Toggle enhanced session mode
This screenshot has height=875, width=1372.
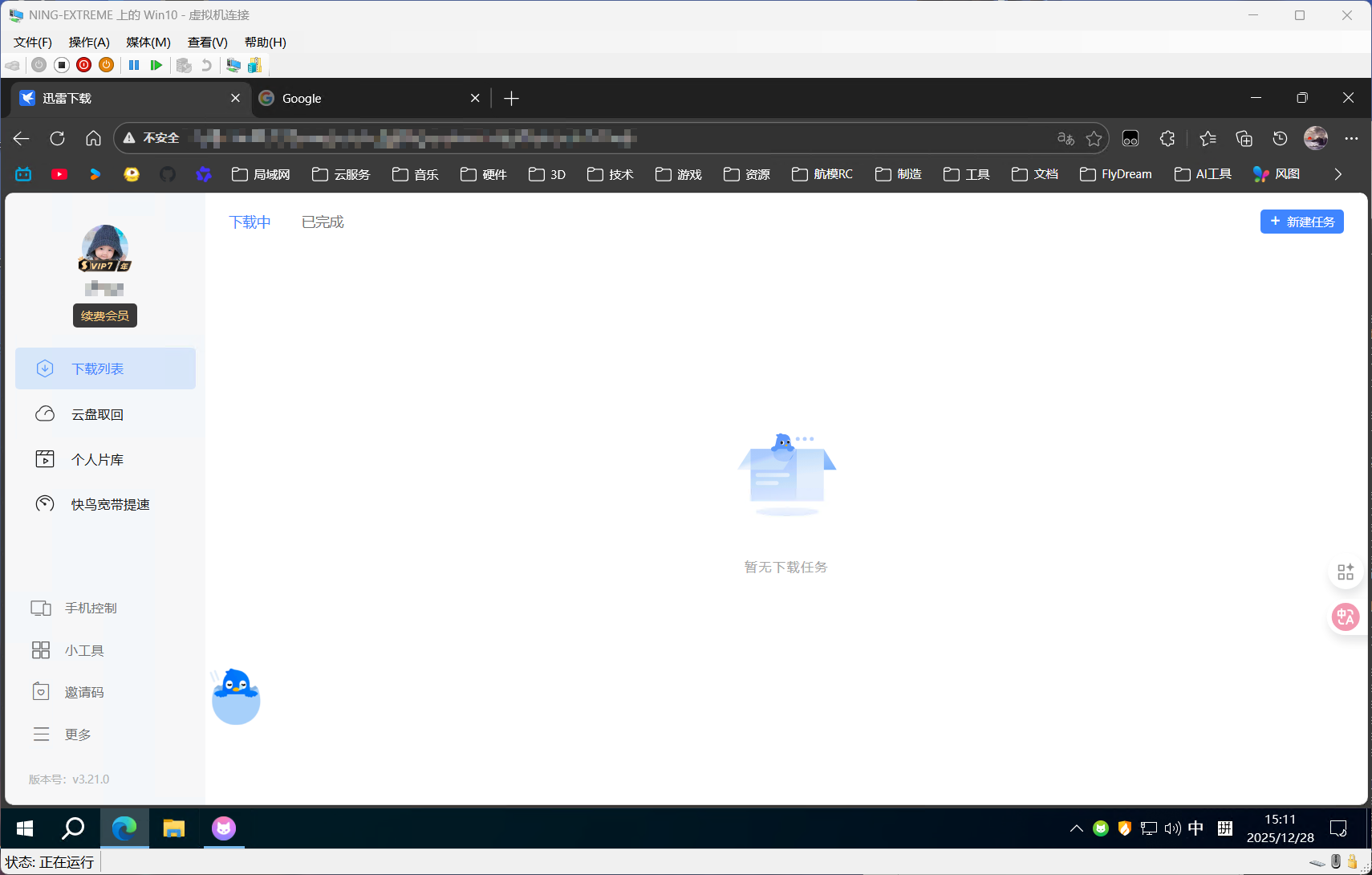(x=233, y=65)
